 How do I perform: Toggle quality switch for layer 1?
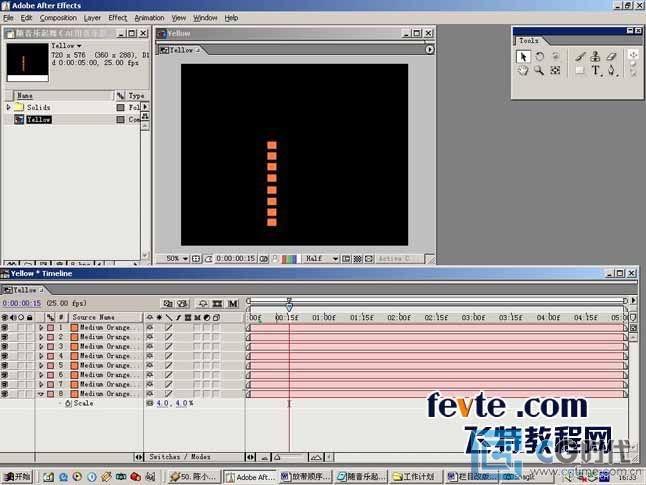[169, 328]
